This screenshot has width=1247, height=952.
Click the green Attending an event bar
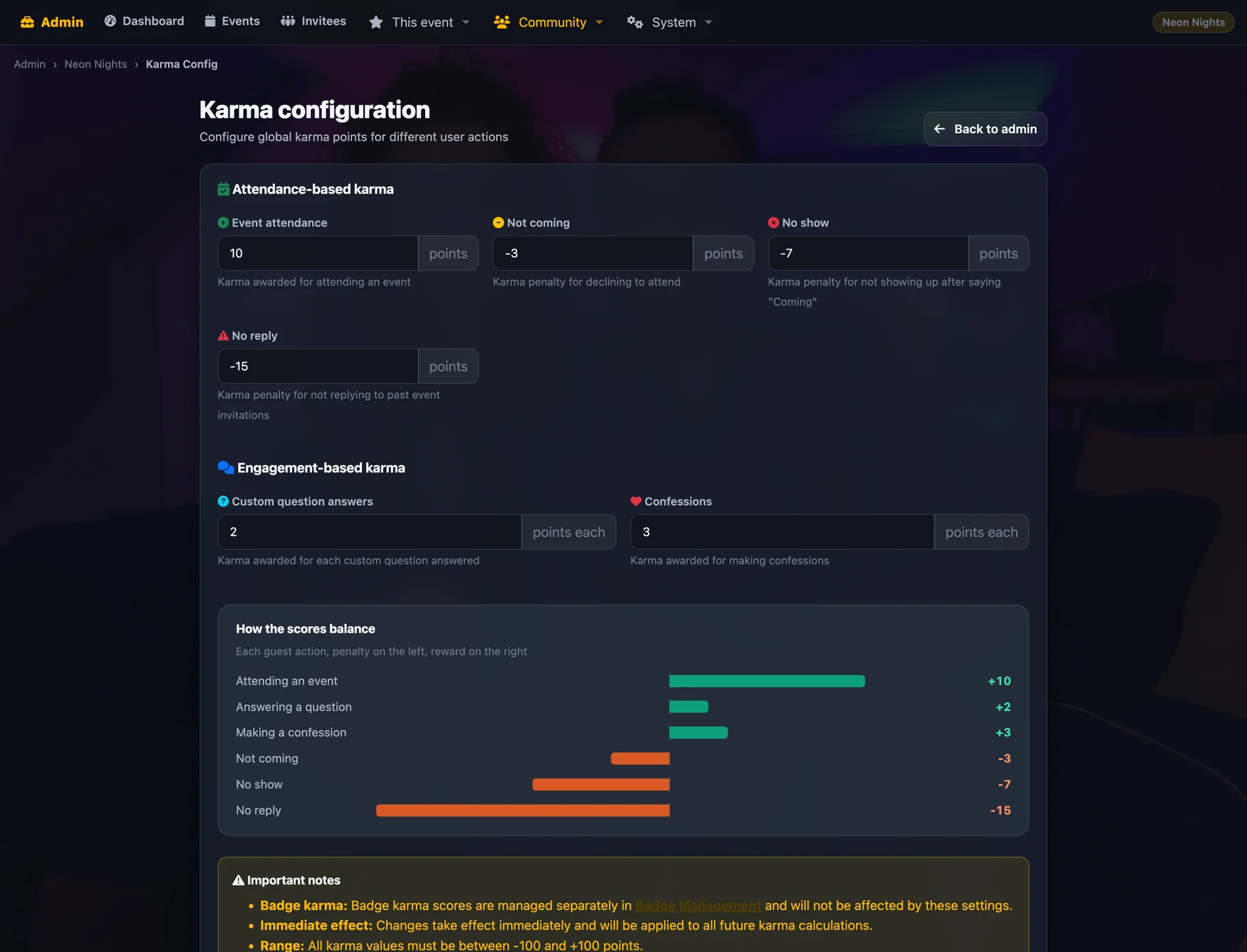(x=767, y=681)
